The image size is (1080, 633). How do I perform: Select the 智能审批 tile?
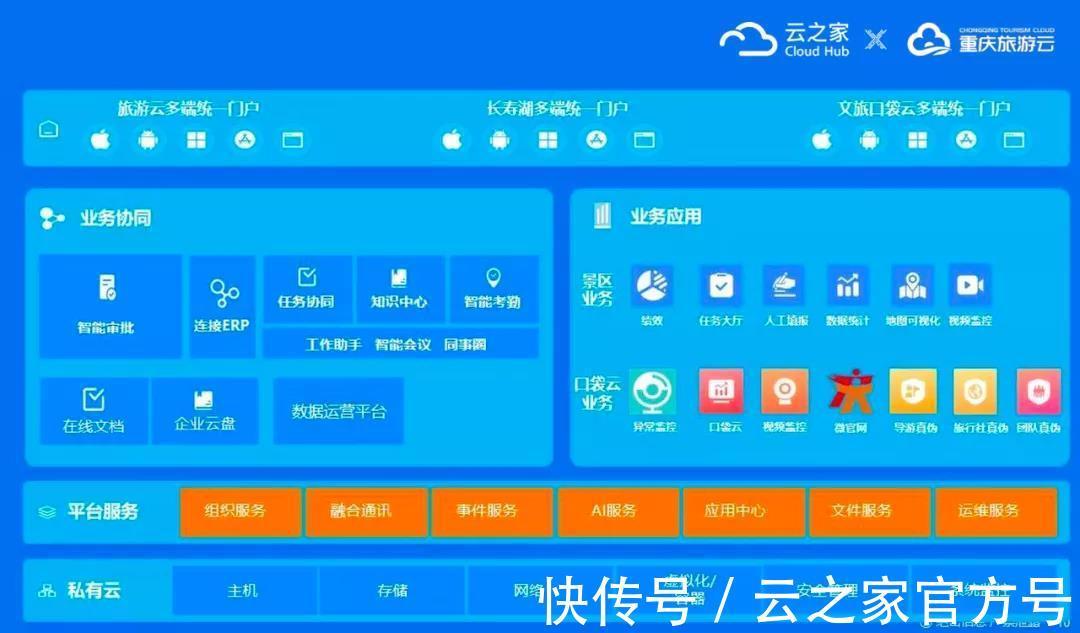tap(110, 307)
